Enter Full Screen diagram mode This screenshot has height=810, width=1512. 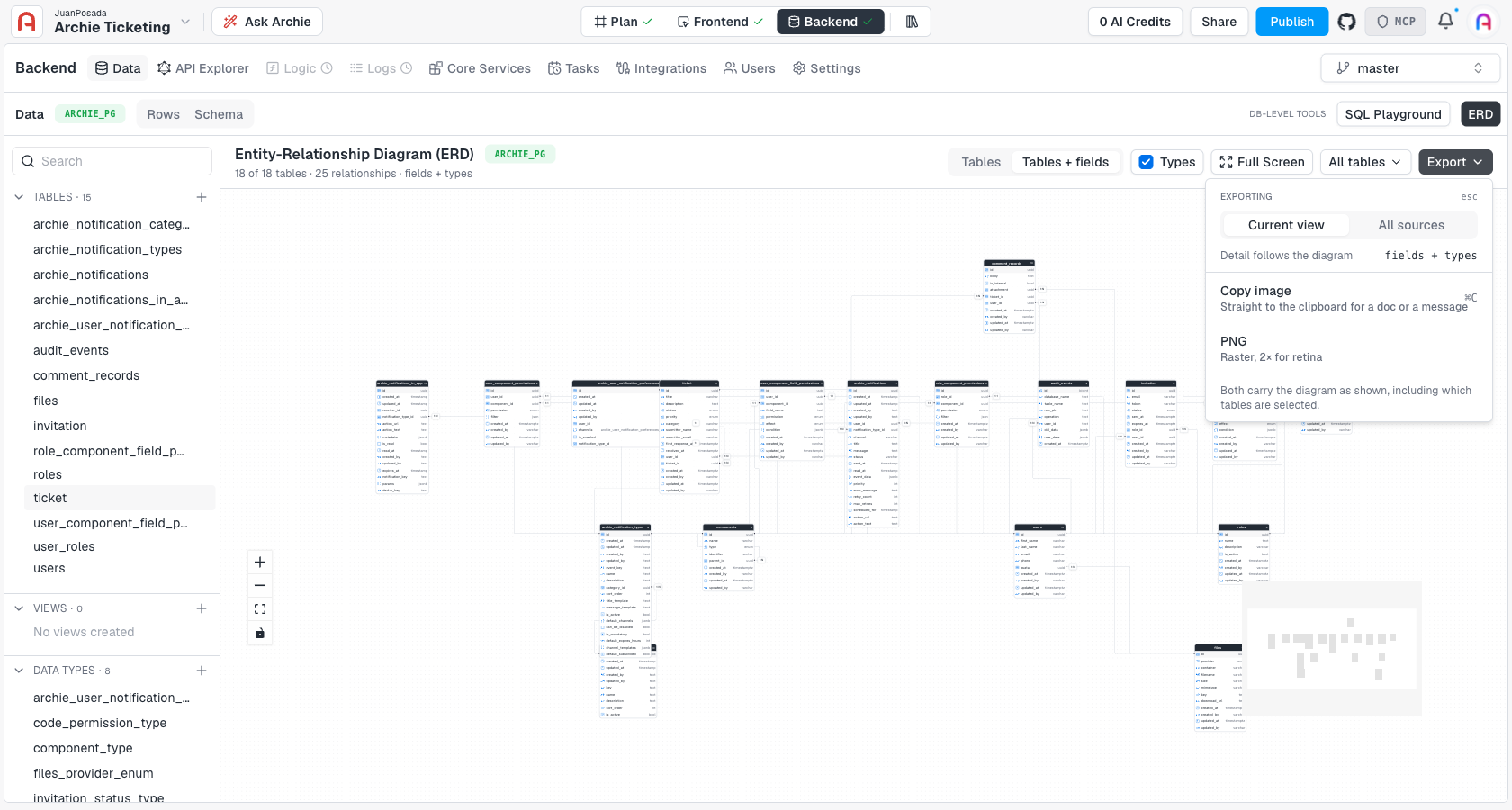click(1262, 162)
